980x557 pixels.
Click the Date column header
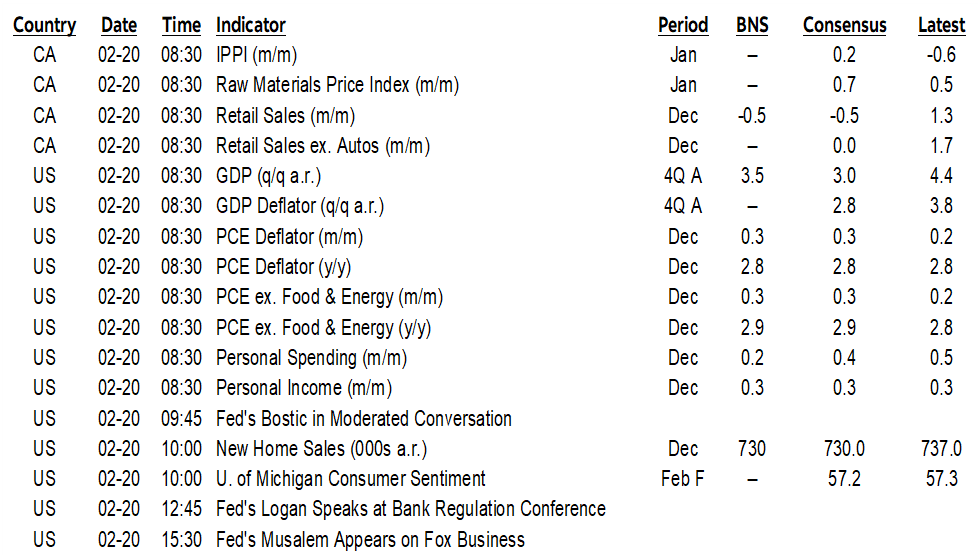coord(119,25)
